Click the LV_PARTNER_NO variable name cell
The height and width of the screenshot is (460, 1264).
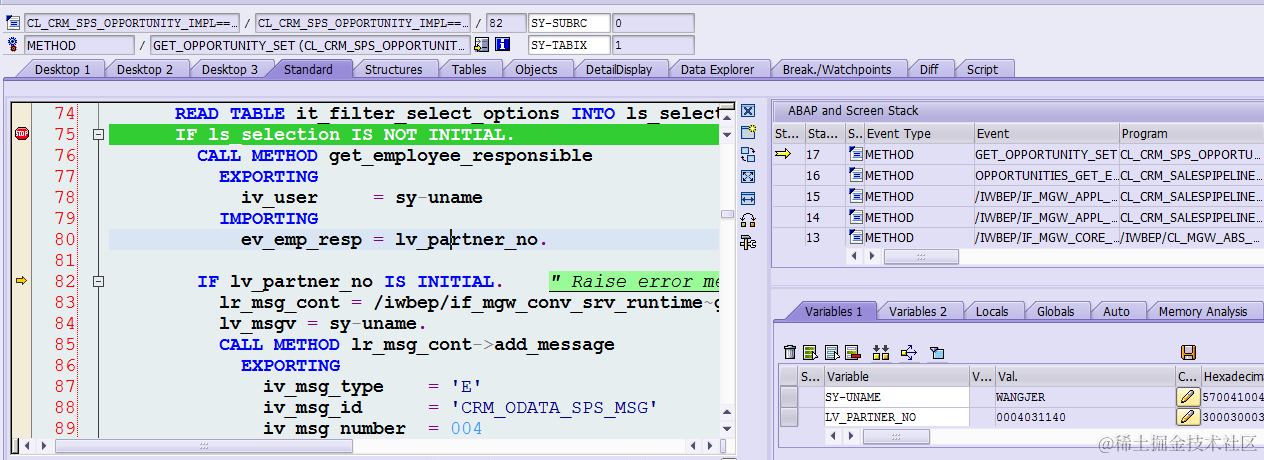(x=896, y=417)
